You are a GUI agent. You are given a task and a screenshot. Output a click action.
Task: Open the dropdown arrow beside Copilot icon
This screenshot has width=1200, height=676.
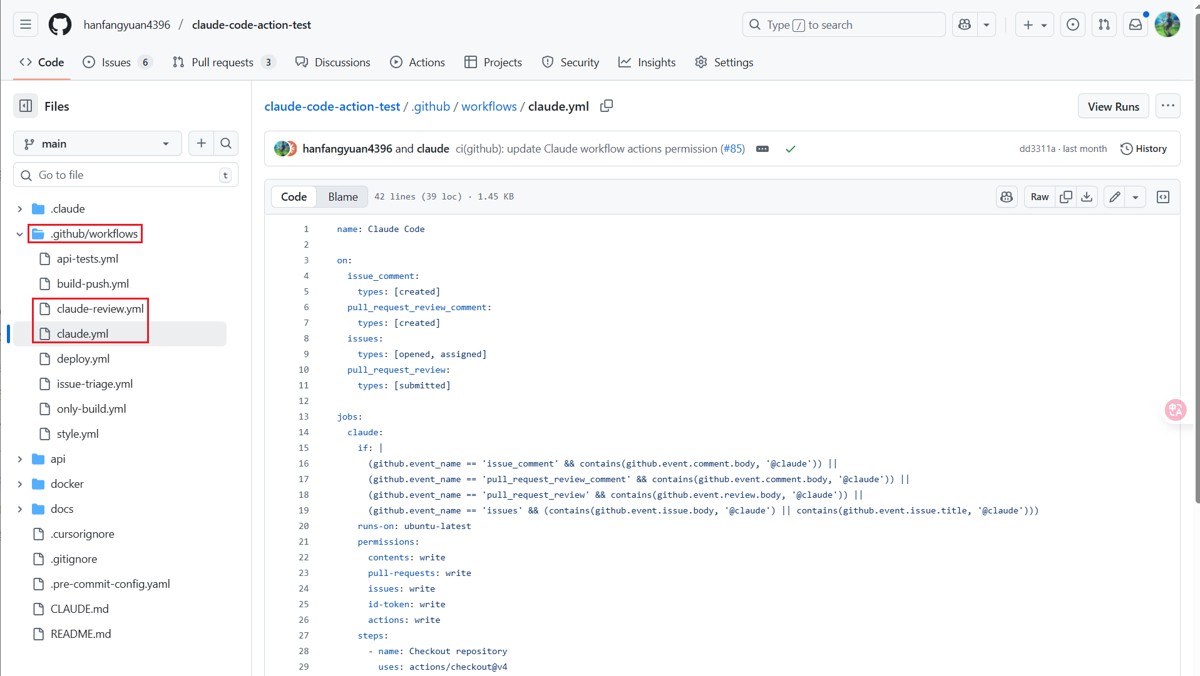tap(986, 24)
